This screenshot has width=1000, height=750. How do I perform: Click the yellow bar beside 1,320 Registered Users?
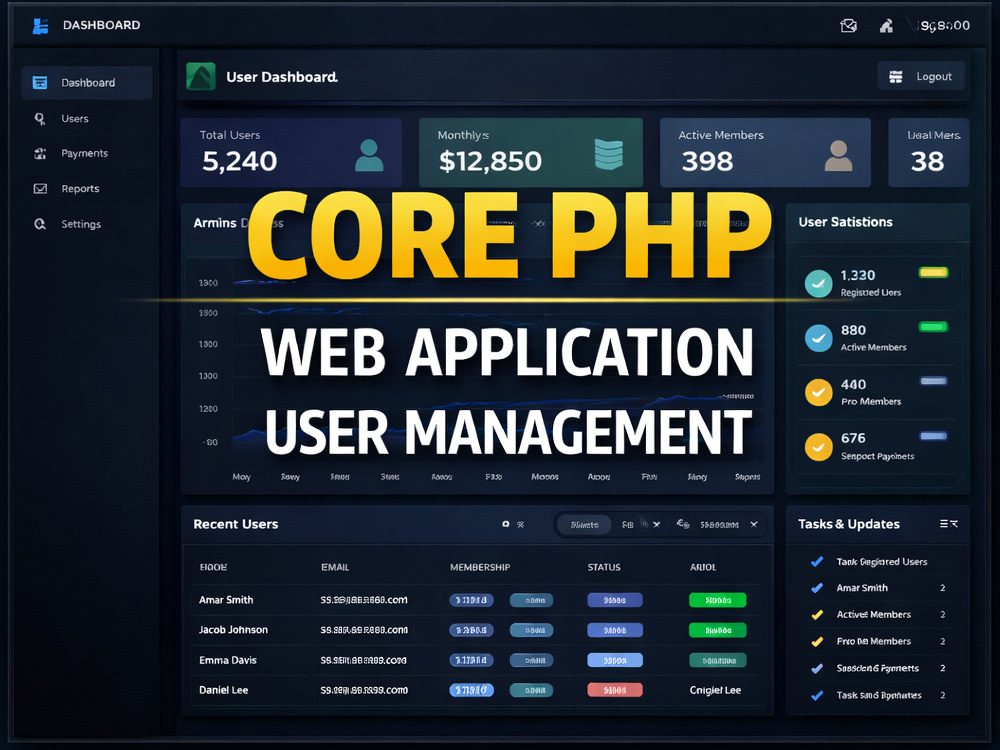click(x=933, y=273)
